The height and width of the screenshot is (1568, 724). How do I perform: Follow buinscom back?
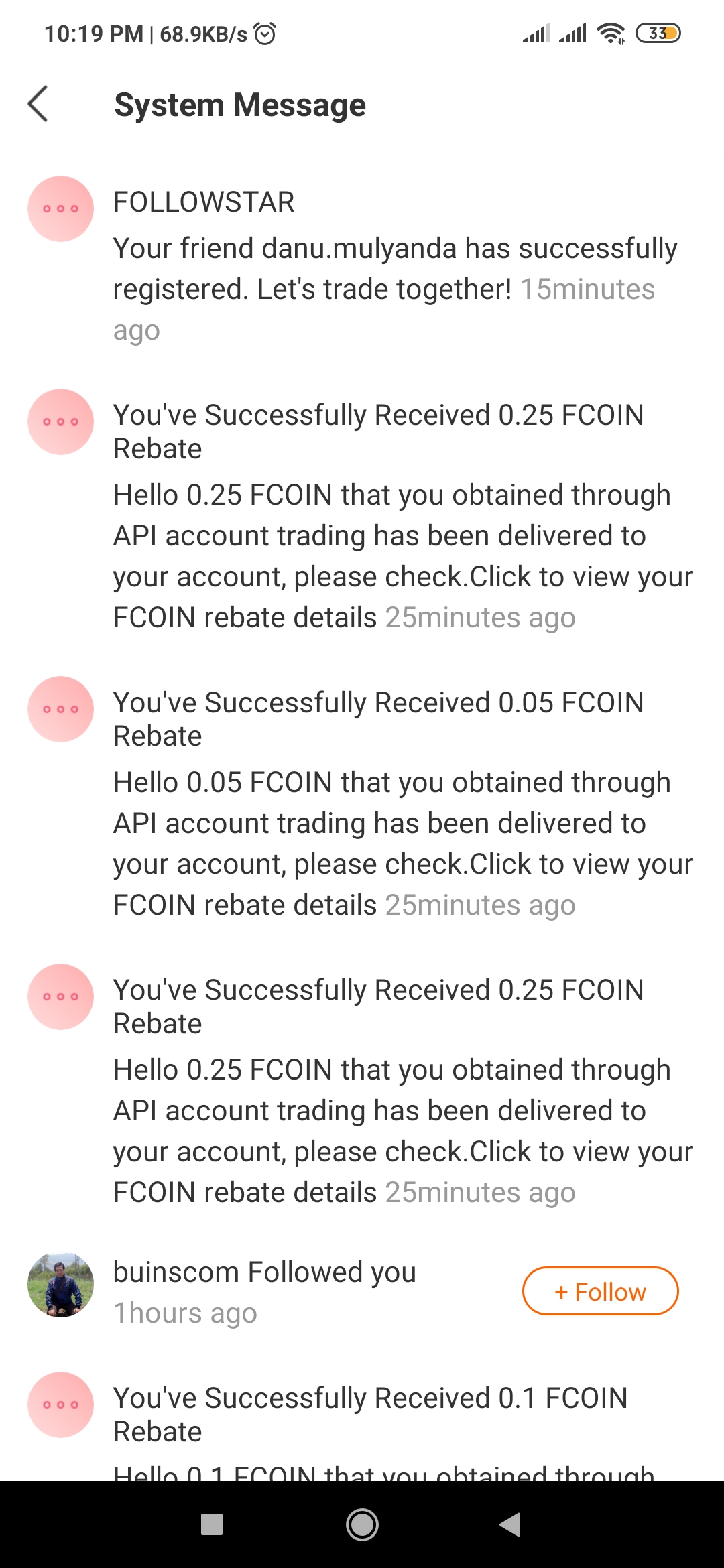pyautogui.click(x=600, y=1291)
